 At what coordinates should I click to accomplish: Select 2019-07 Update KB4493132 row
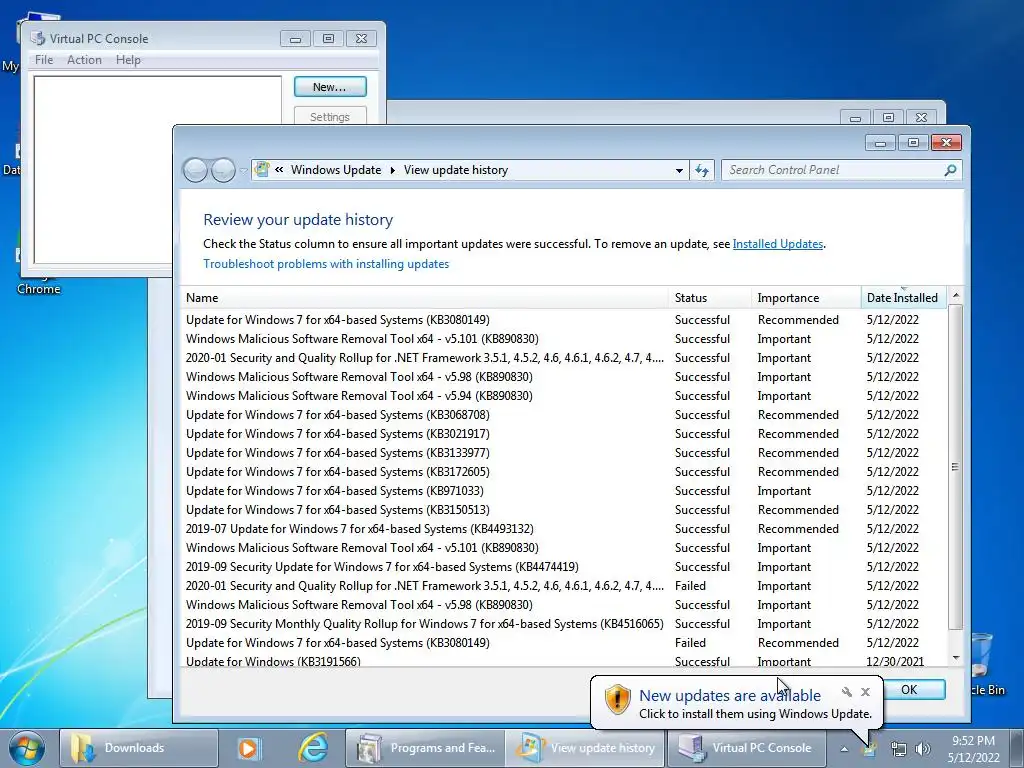click(564, 528)
